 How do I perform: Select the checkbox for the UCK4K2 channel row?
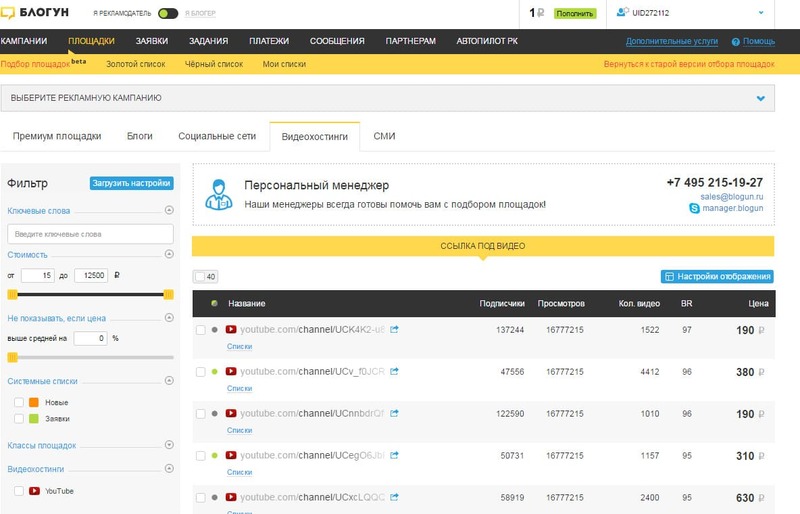pyautogui.click(x=201, y=329)
